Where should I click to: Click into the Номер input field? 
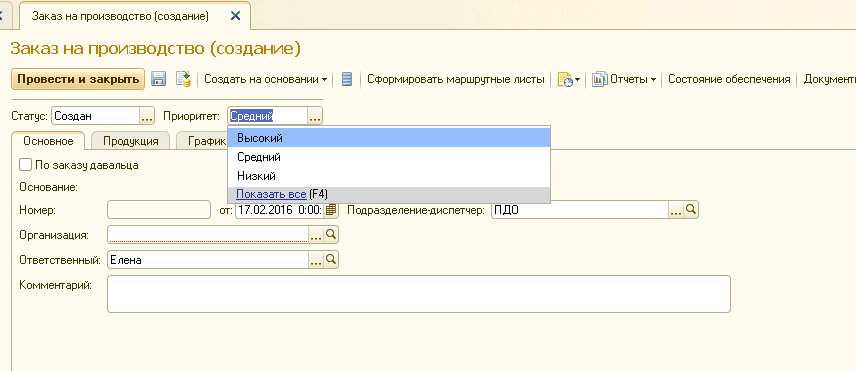point(159,210)
